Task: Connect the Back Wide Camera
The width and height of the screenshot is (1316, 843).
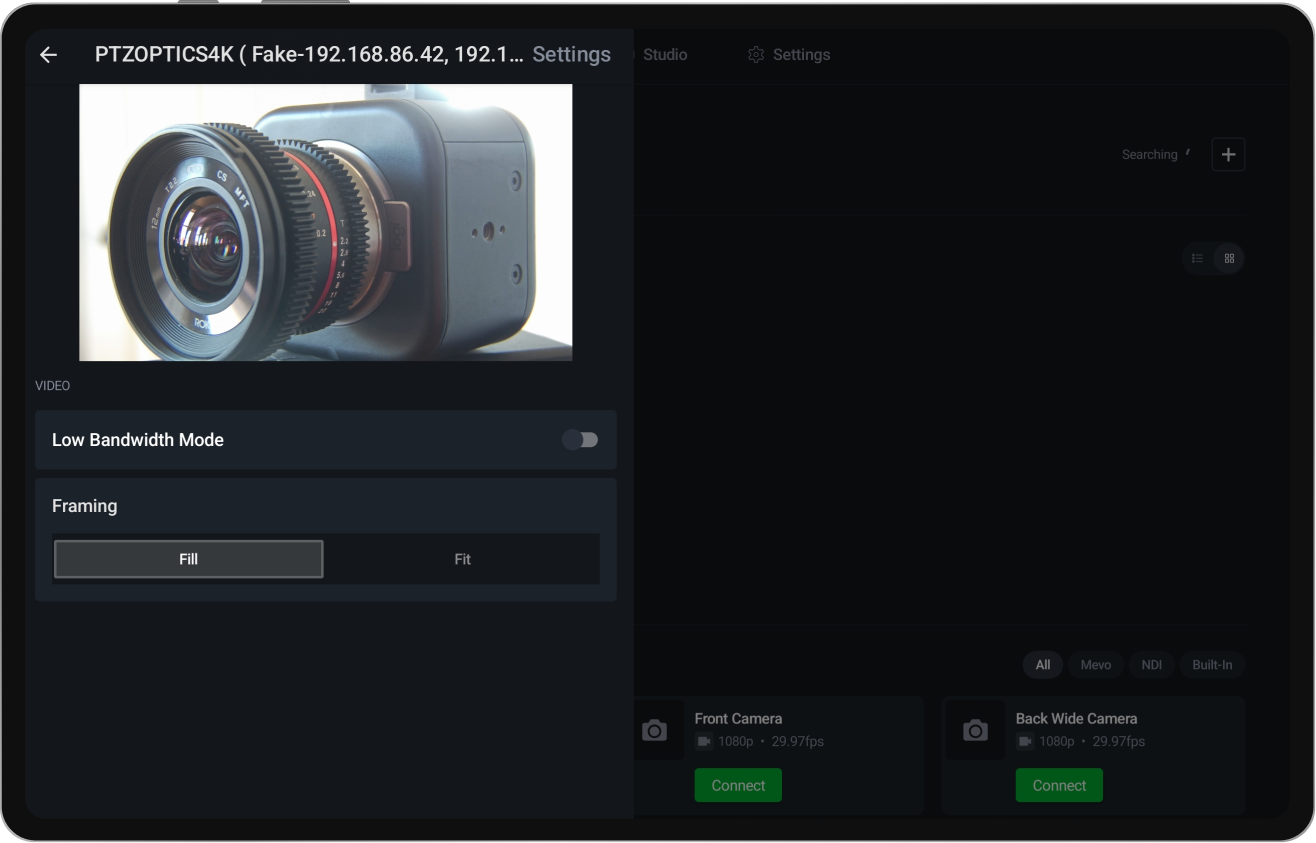Action: click(1059, 785)
